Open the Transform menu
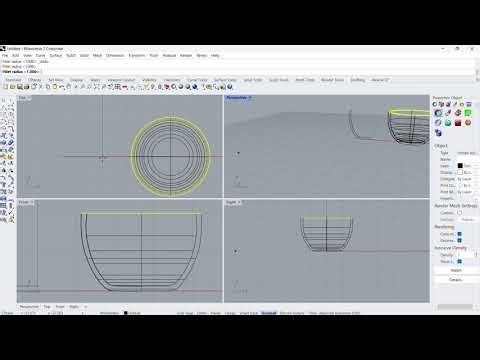Screen dimensions: 480x360 (x=137, y=55)
